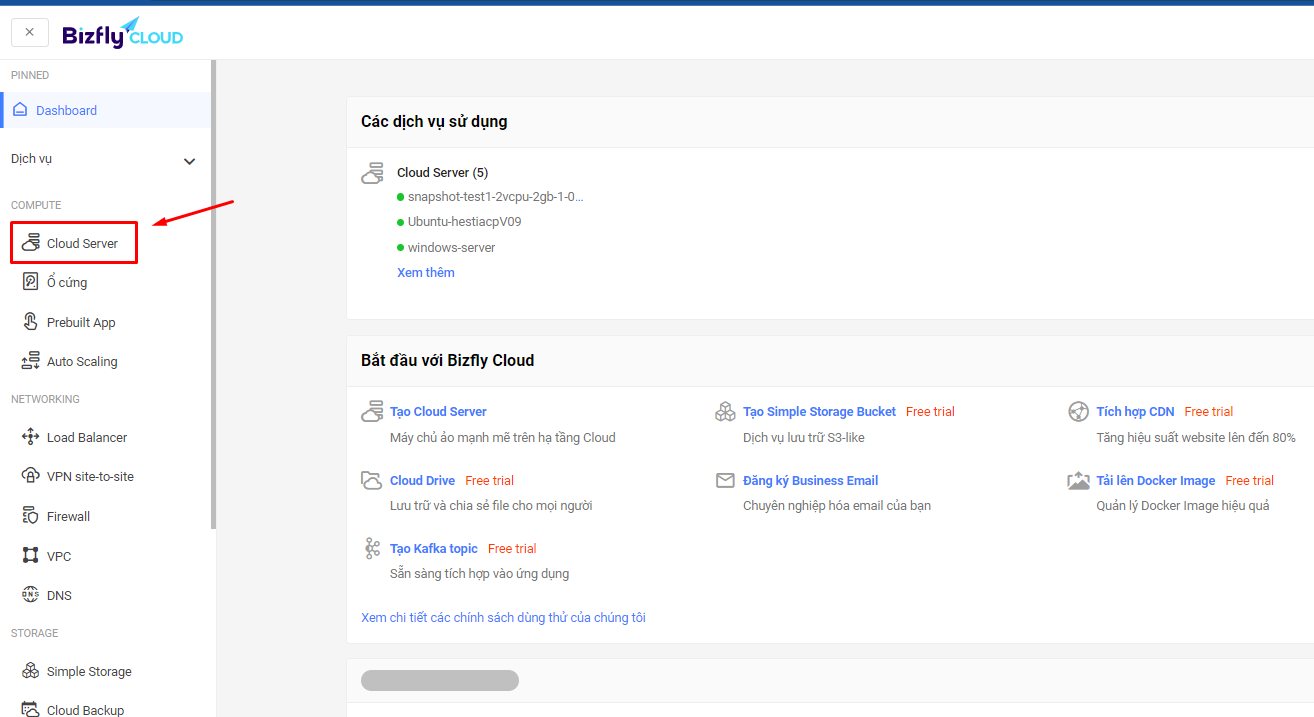The height and width of the screenshot is (717, 1314).
Task: Click the Dashboard home icon
Action: click(20, 110)
